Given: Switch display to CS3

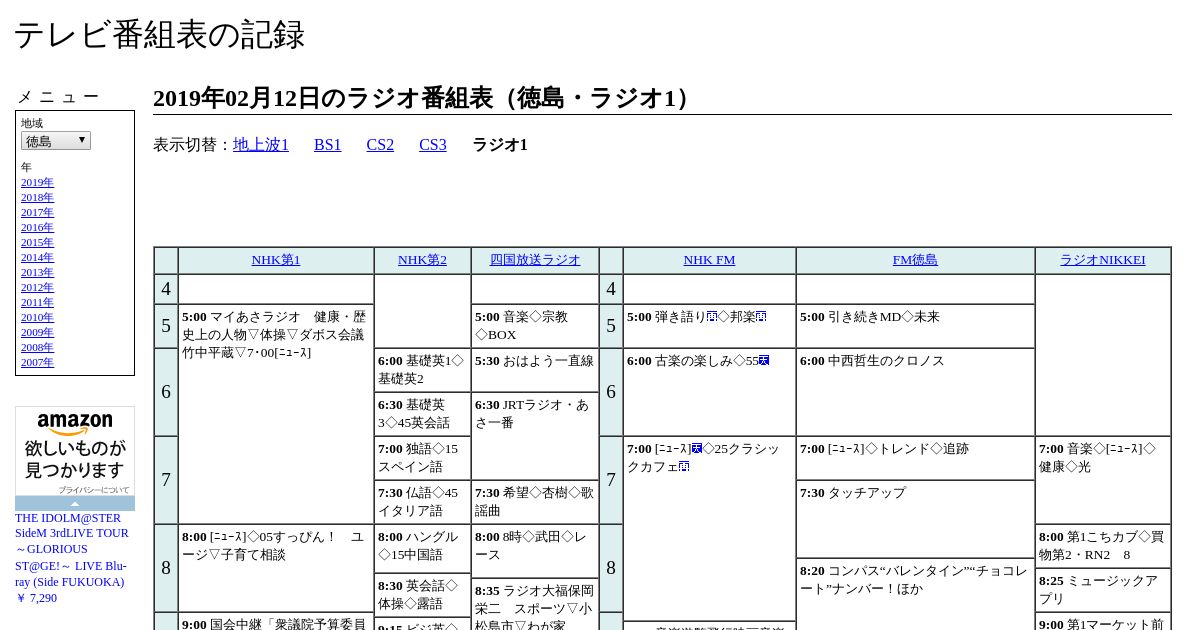Looking at the screenshot, I should (x=433, y=145).
